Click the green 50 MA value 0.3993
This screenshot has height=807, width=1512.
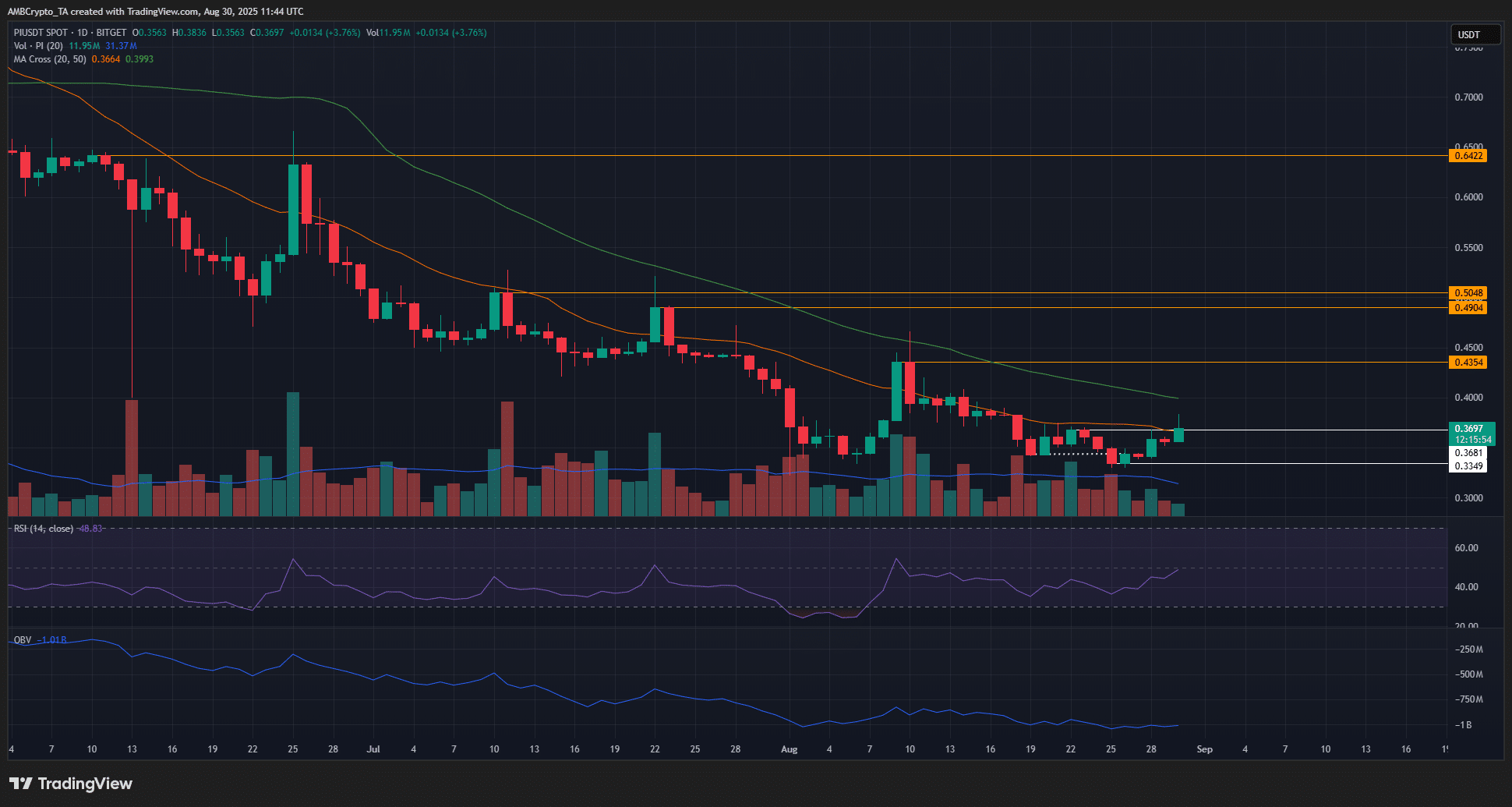(x=140, y=59)
